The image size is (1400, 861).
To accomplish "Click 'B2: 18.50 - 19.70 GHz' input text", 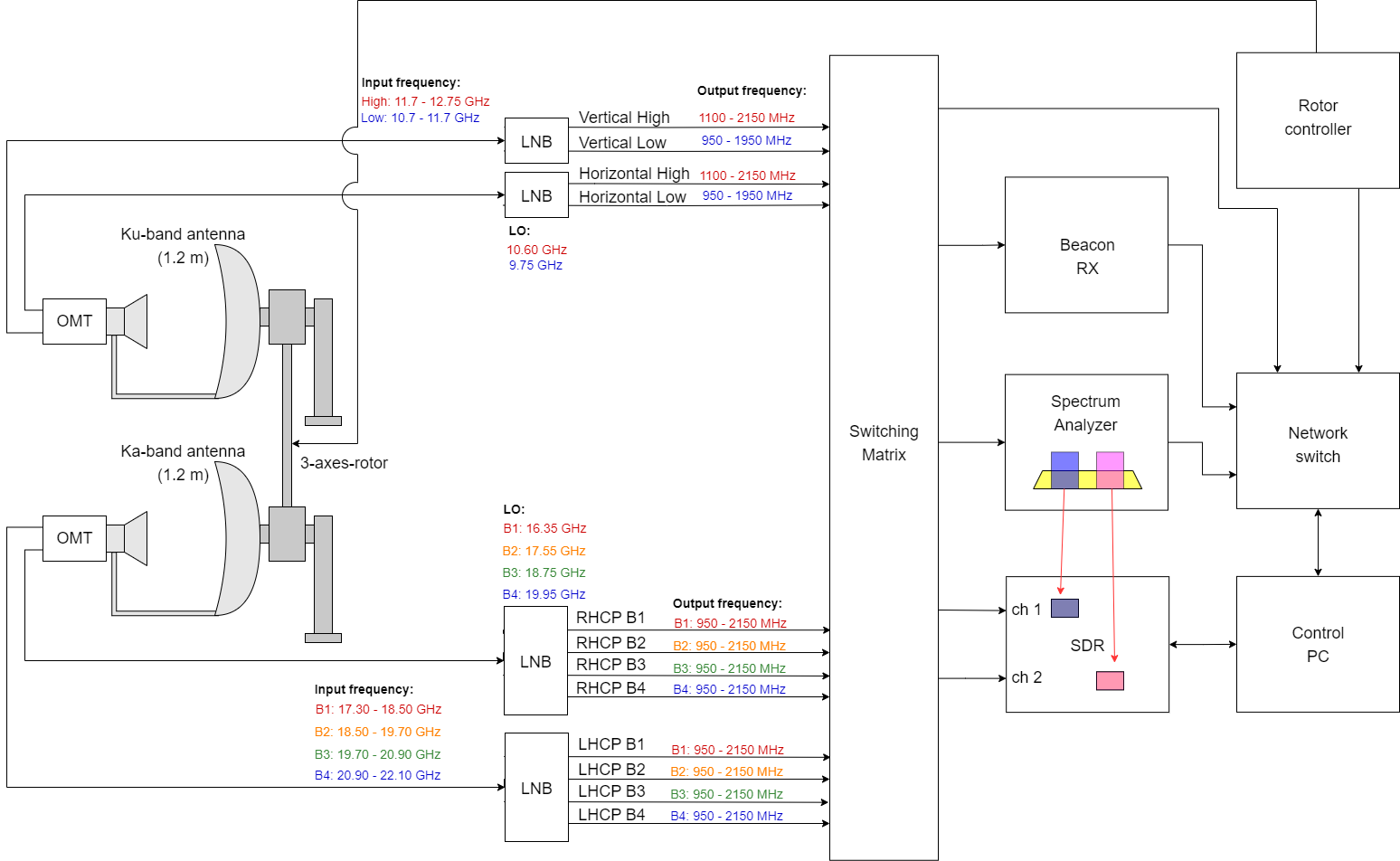I will point(377,732).
